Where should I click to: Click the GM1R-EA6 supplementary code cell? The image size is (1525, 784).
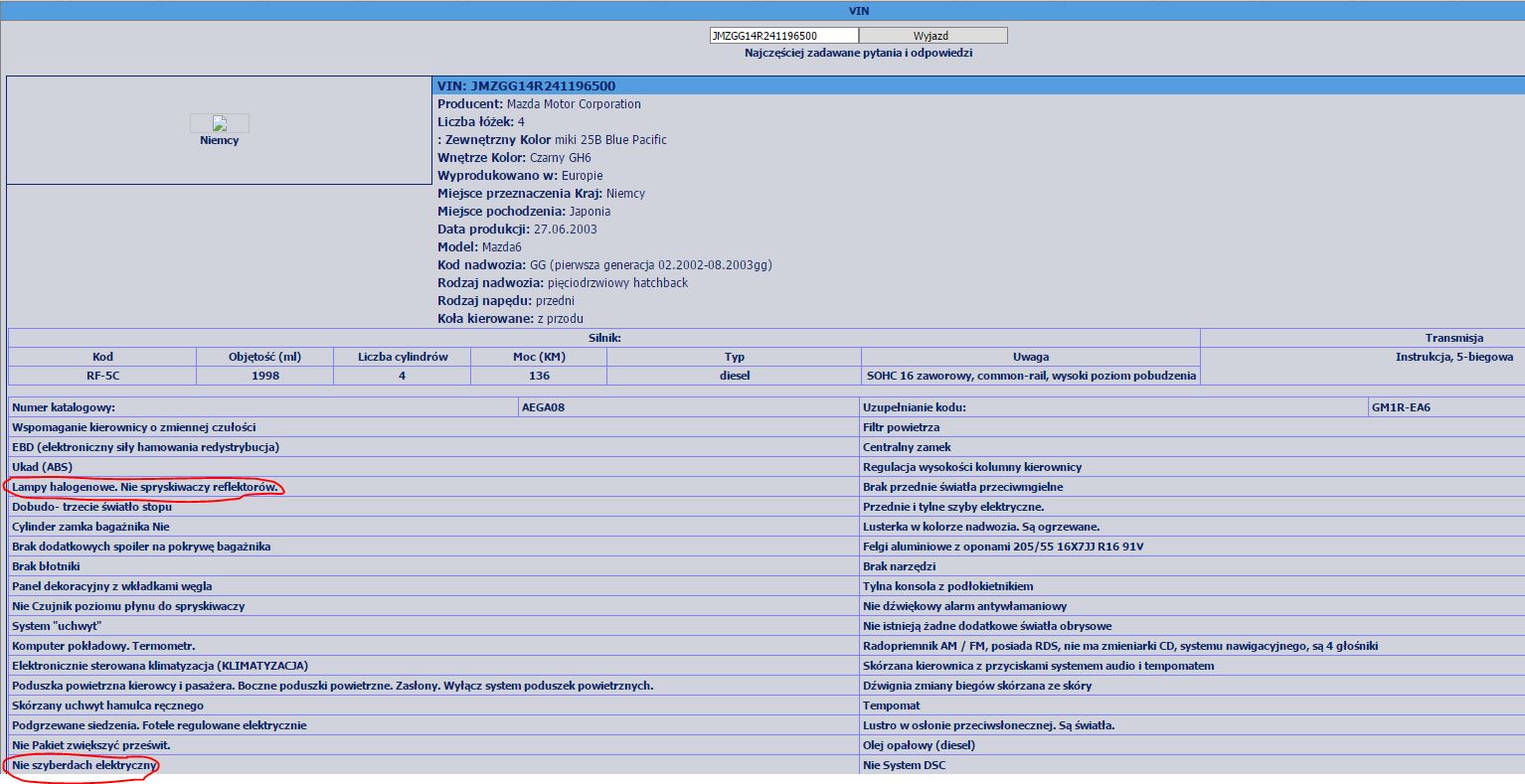pyautogui.click(x=1401, y=407)
